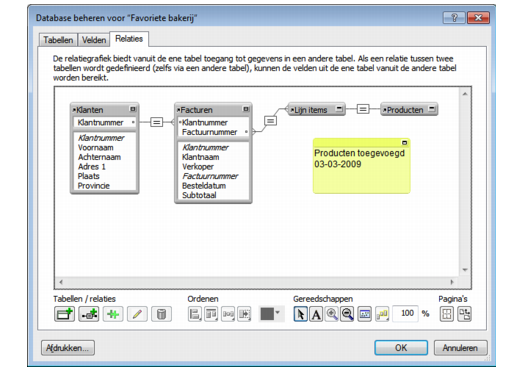Select the zoom out magnifier tool
520x389 pixels.
(x=347, y=314)
